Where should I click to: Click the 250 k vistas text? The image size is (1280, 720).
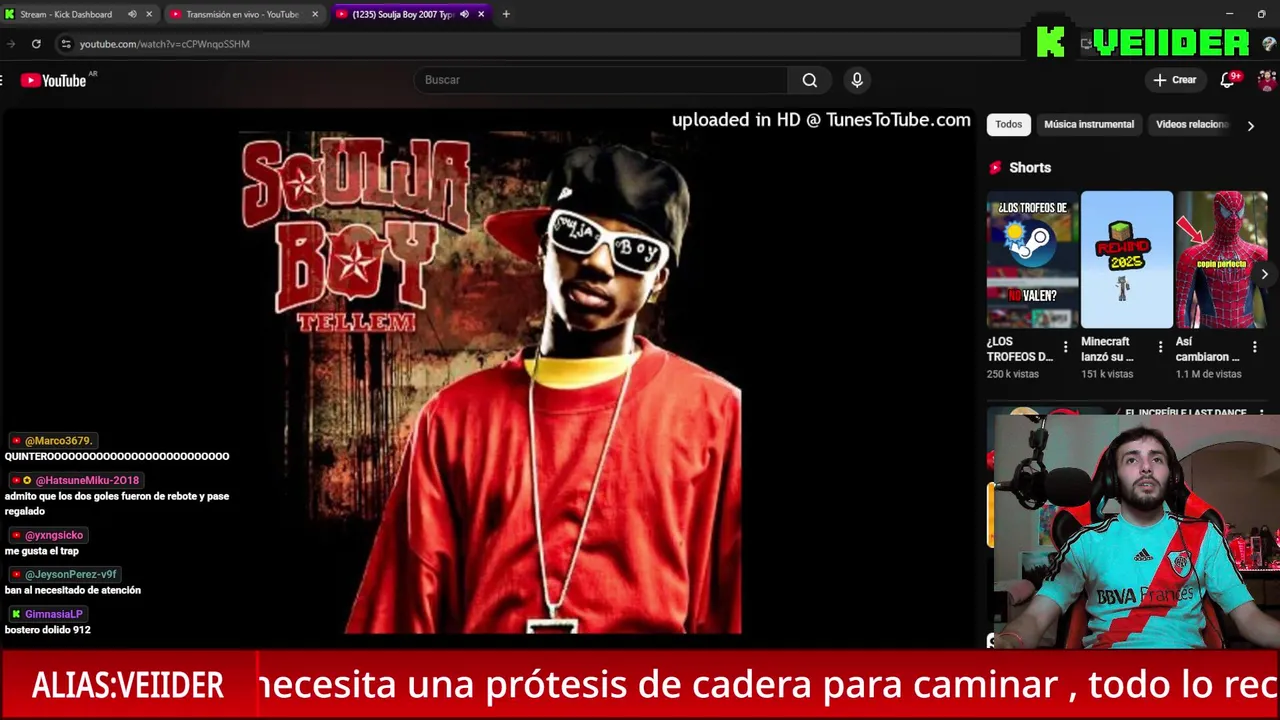tap(1013, 374)
